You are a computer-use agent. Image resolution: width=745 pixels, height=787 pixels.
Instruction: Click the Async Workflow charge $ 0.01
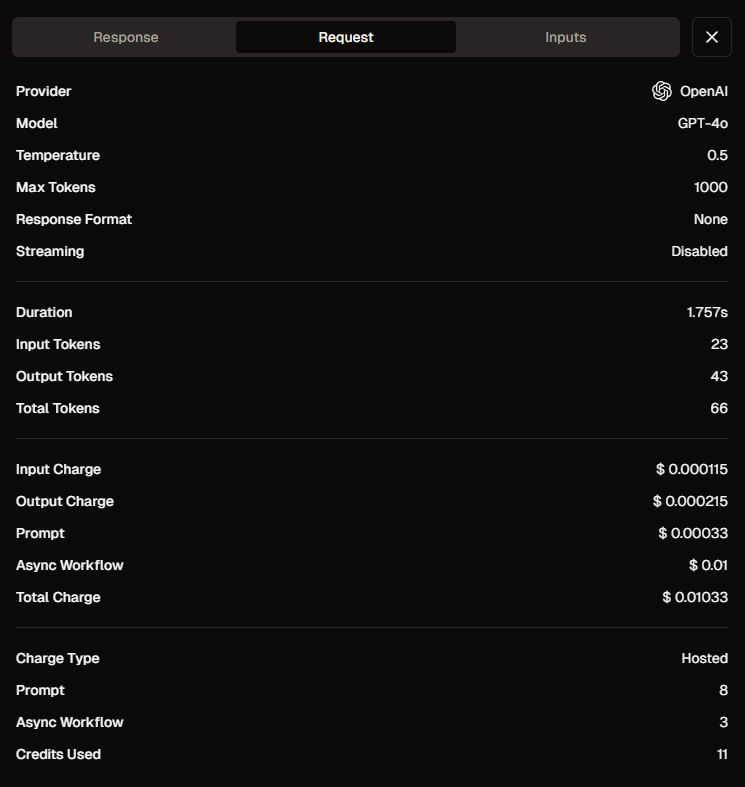click(x=708, y=565)
